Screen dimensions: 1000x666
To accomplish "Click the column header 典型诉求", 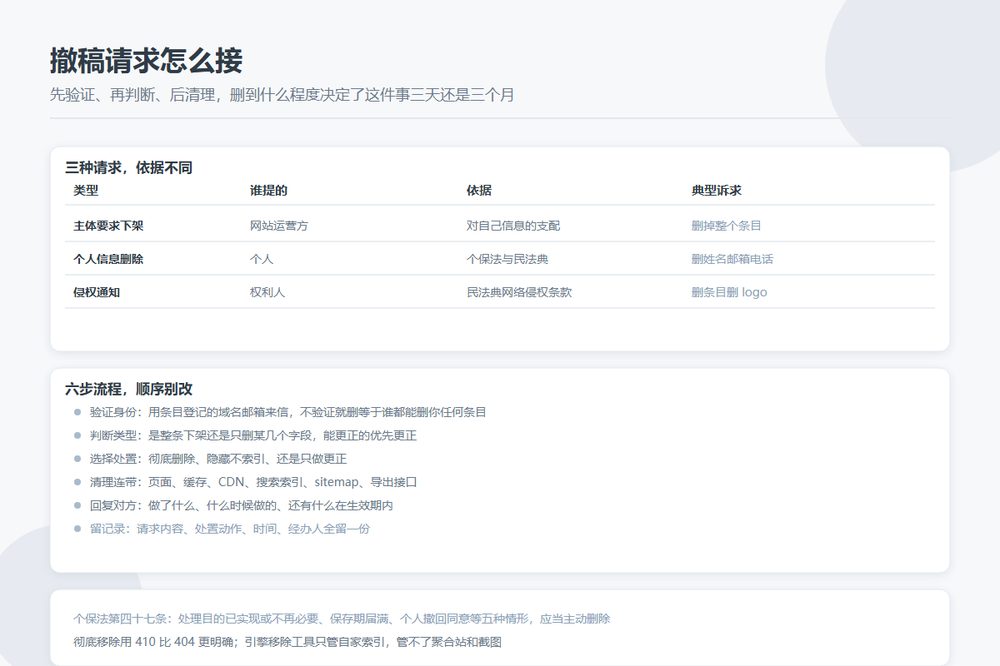I will tap(716, 190).
